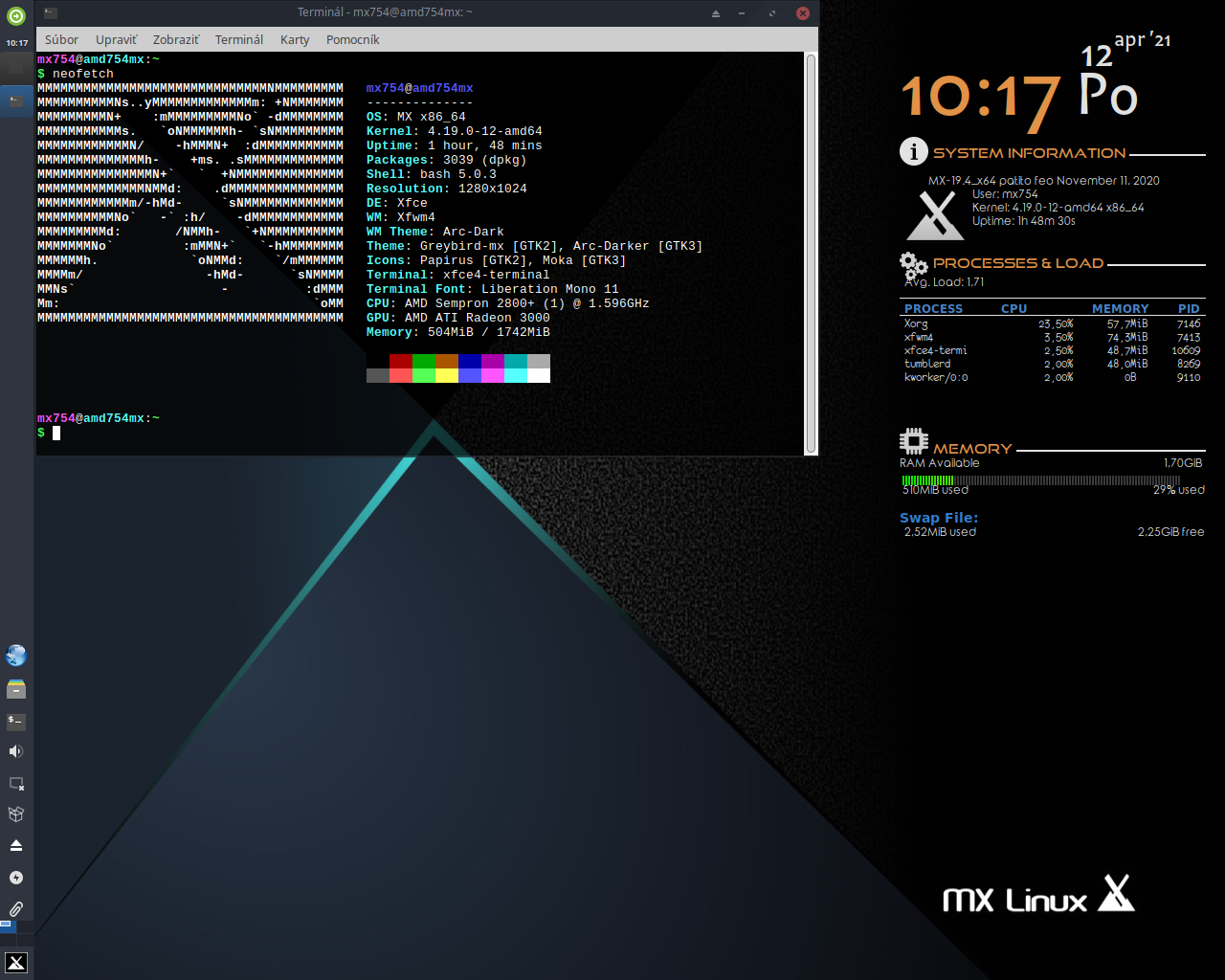
Task: Launch the web browser globe icon
Action: (x=16, y=656)
